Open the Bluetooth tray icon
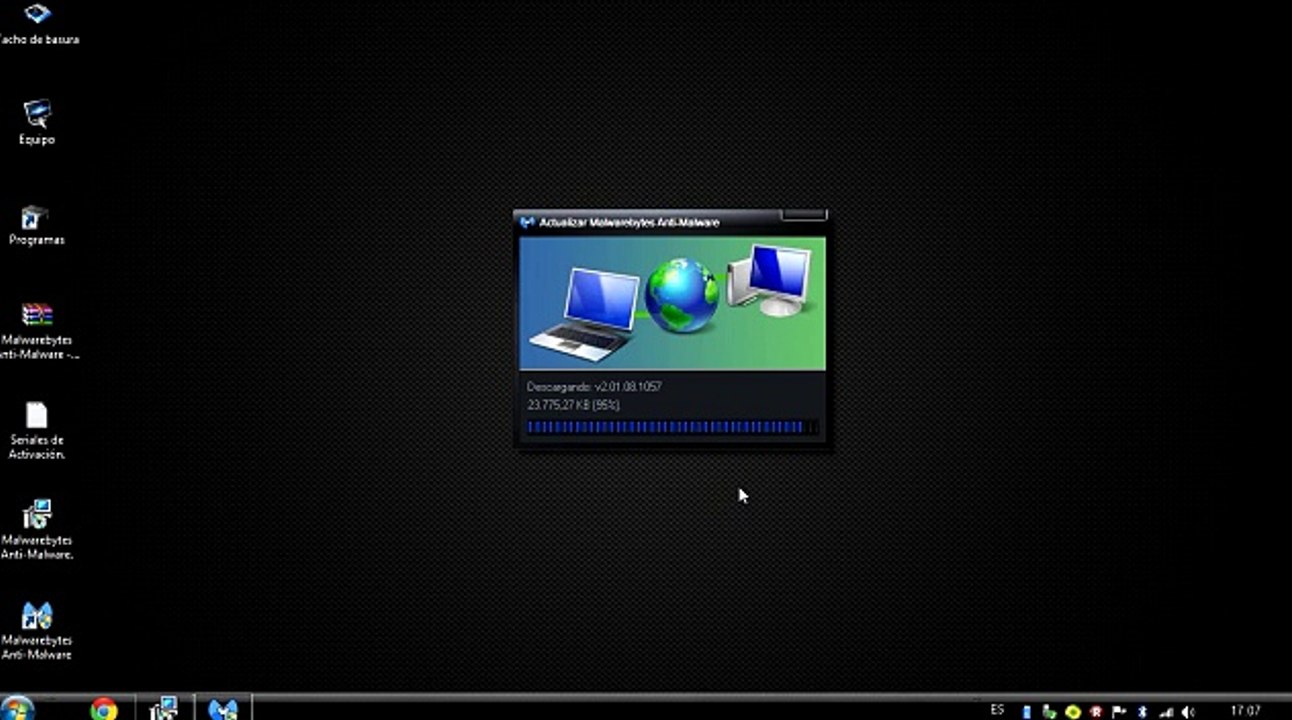Screen dimensions: 1292x720 click(1142, 712)
